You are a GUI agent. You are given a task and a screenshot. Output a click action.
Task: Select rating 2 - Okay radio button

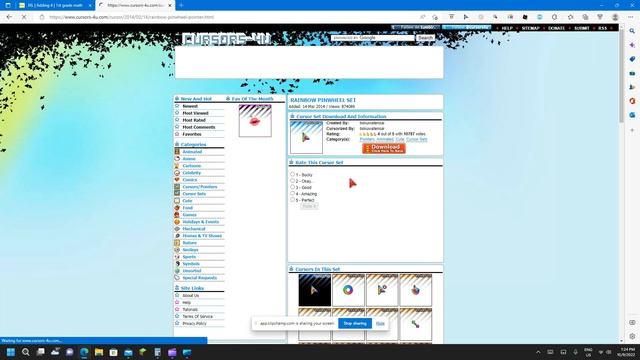pos(292,181)
